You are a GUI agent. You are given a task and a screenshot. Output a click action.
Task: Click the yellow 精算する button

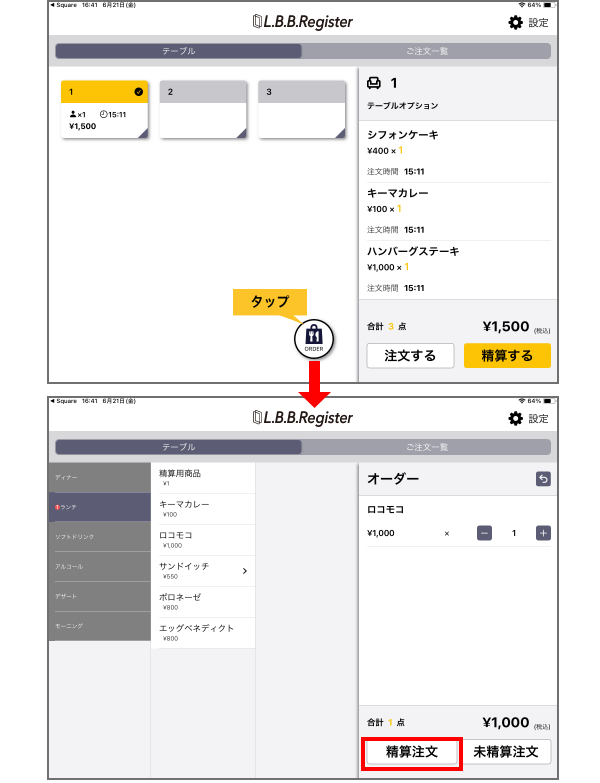click(x=507, y=355)
